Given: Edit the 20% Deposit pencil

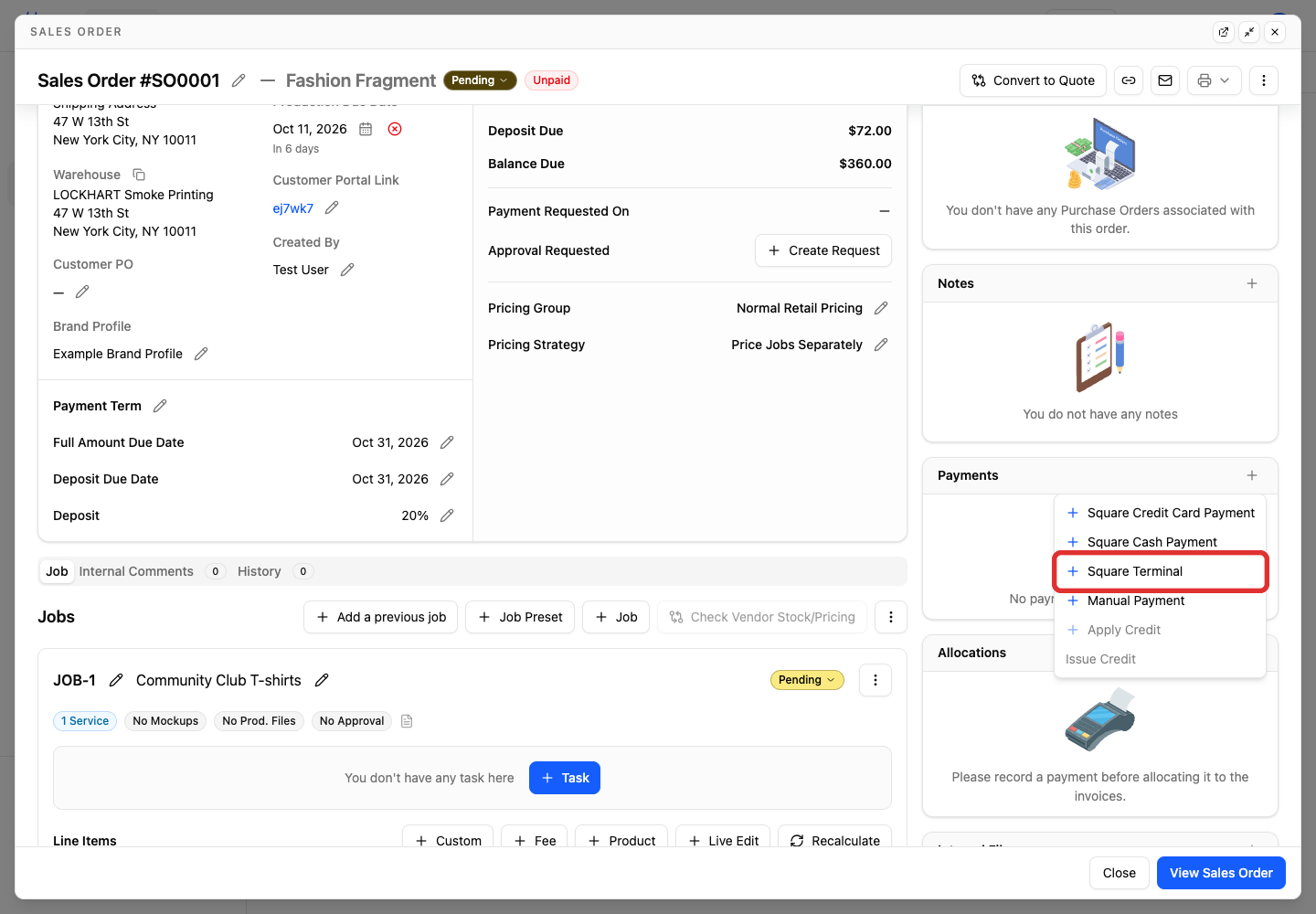Looking at the screenshot, I should click(x=447, y=515).
